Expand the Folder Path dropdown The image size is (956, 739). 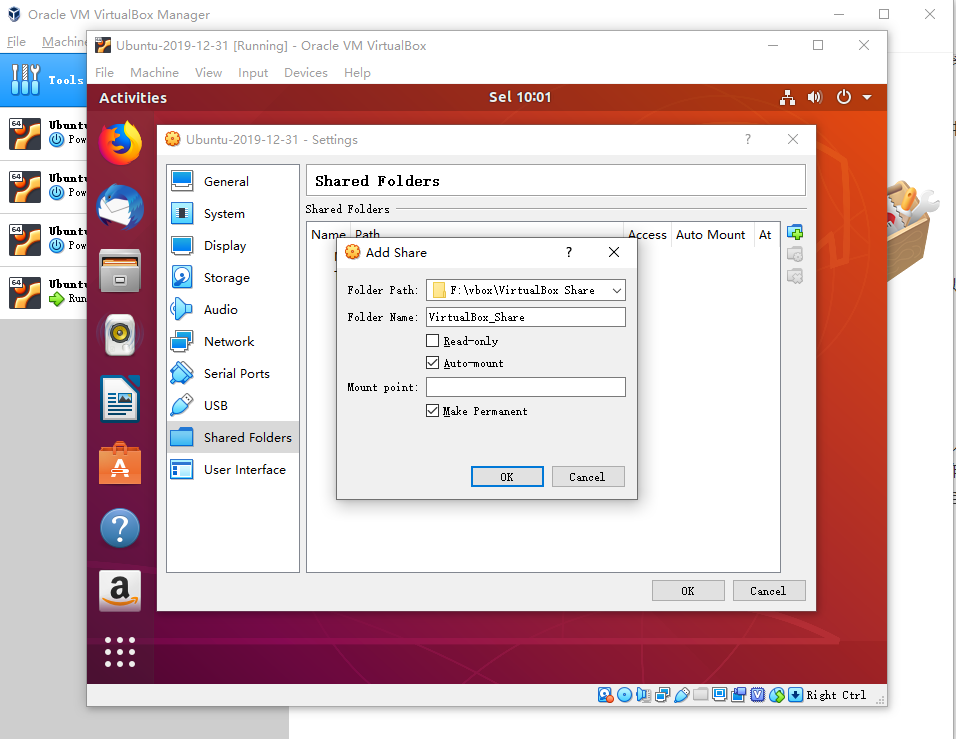[617, 290]
